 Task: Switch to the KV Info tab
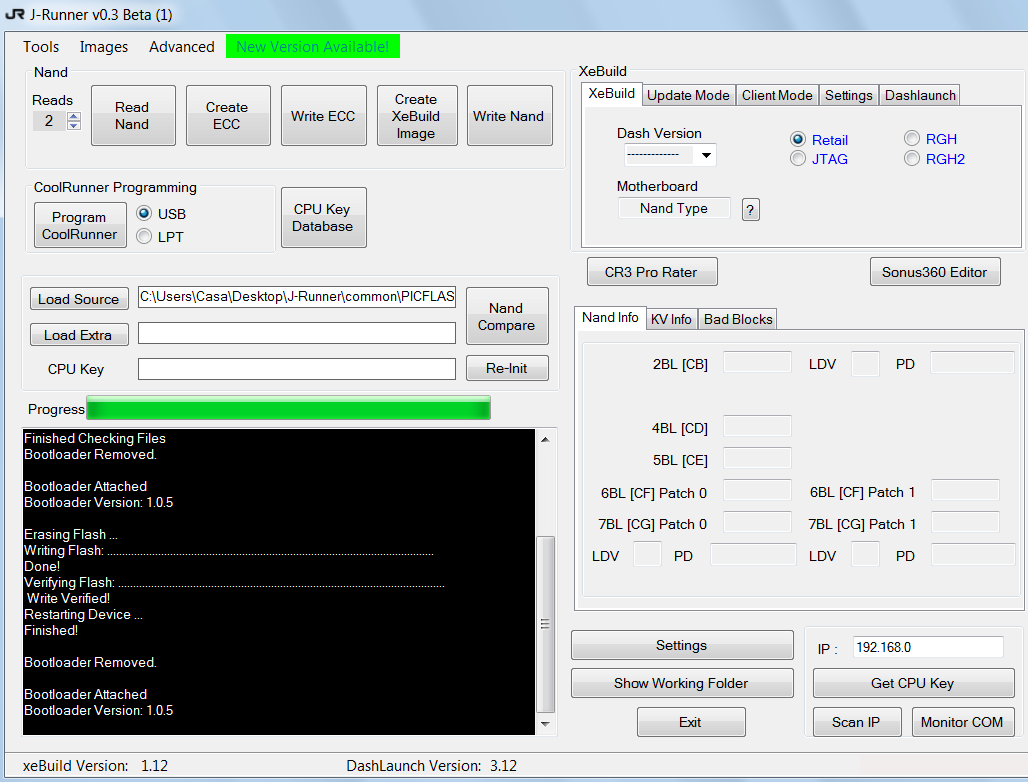(x=671, y=319)
